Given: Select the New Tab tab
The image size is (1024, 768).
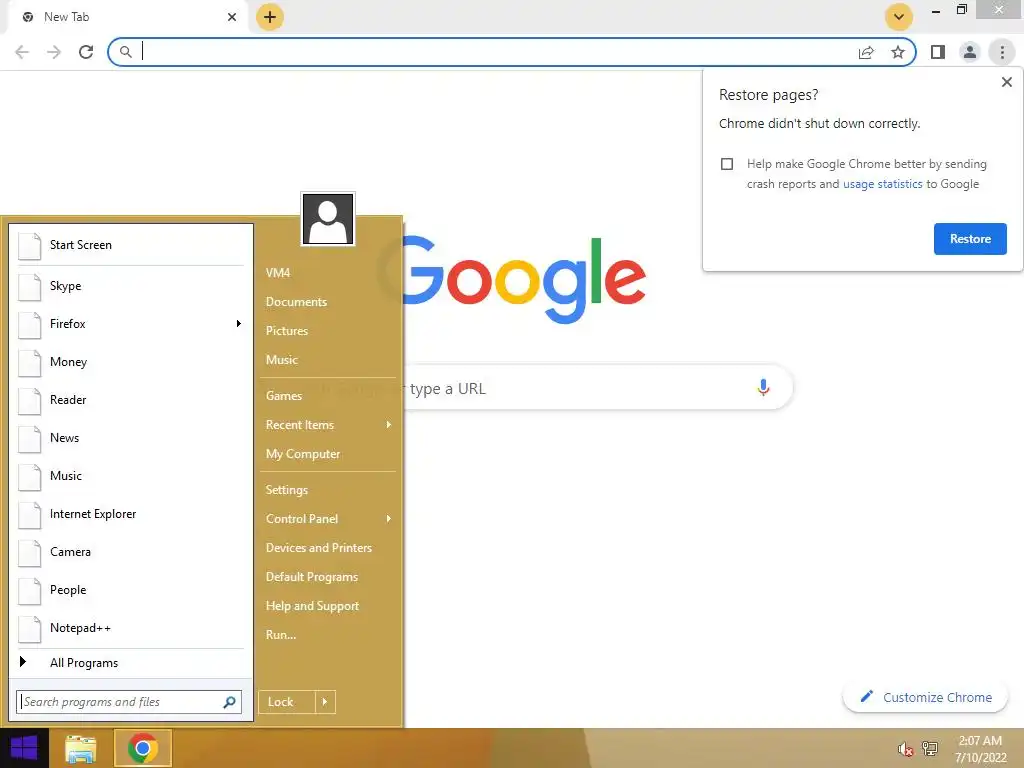Looking at the screenshot, I should point(127,17).
